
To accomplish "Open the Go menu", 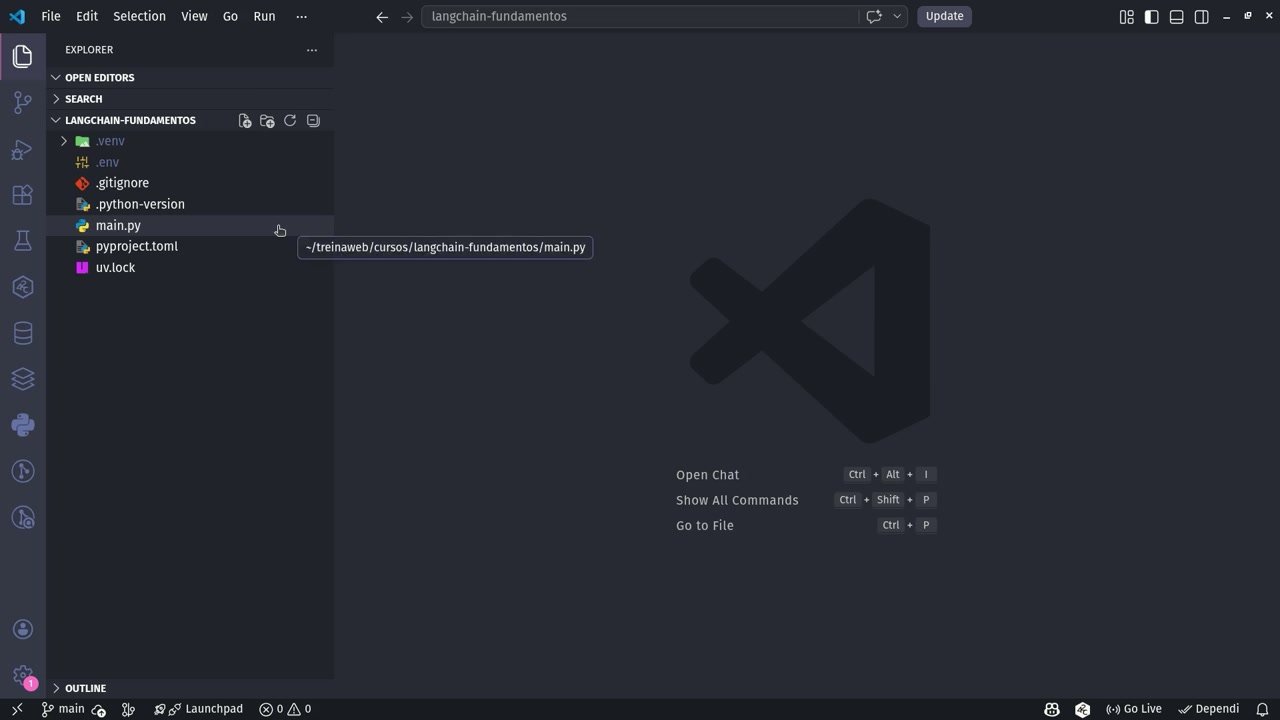I will click(230, 16).
